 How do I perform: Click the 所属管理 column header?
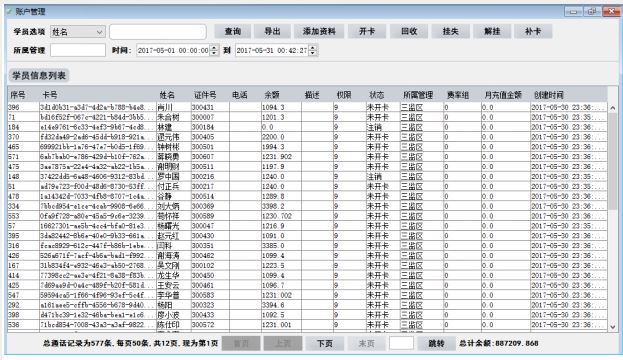coord(418,95)
